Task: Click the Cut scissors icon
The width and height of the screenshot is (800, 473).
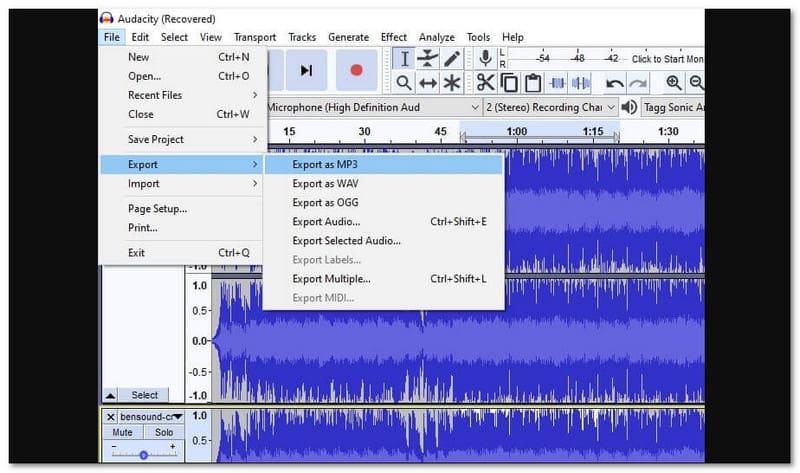Action: pyautogui.click(x=485, y=83)
